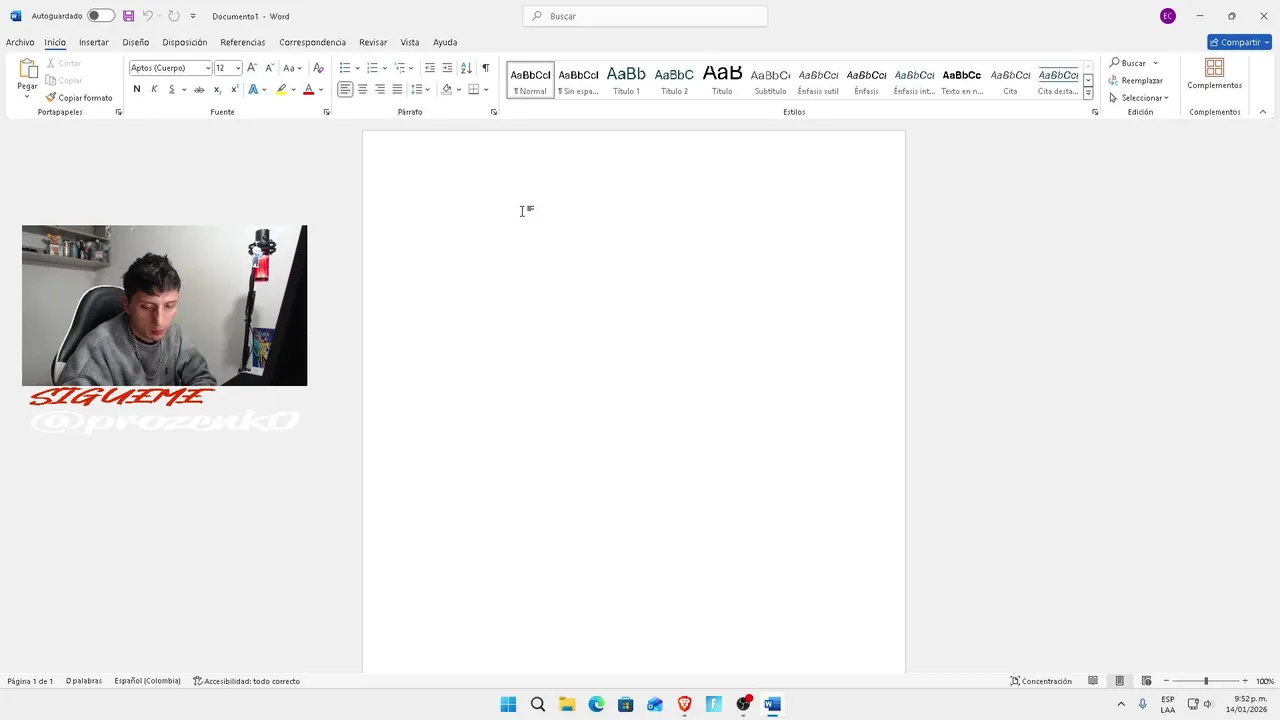Click the Pegar paste icon
The image size is (1280, 720).
(28, 69)
